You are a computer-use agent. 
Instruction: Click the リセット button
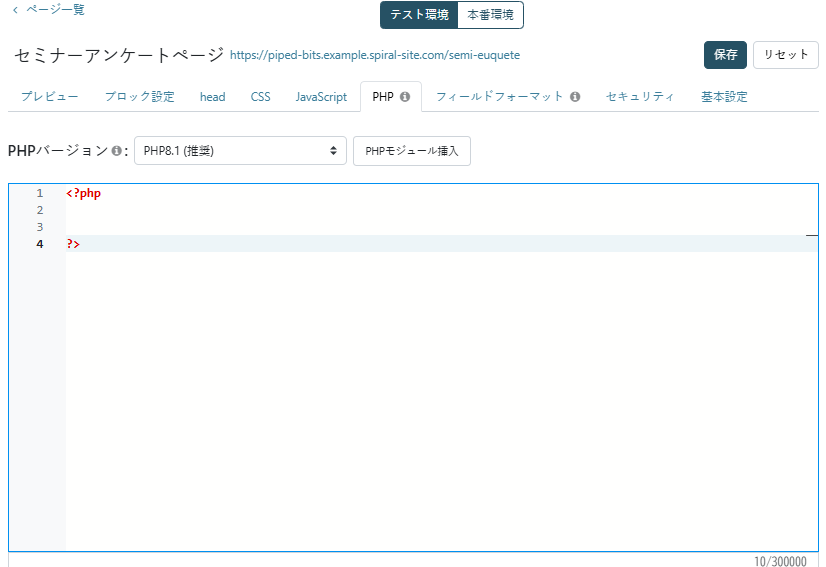pyautogui.click(x=786, y=55)
